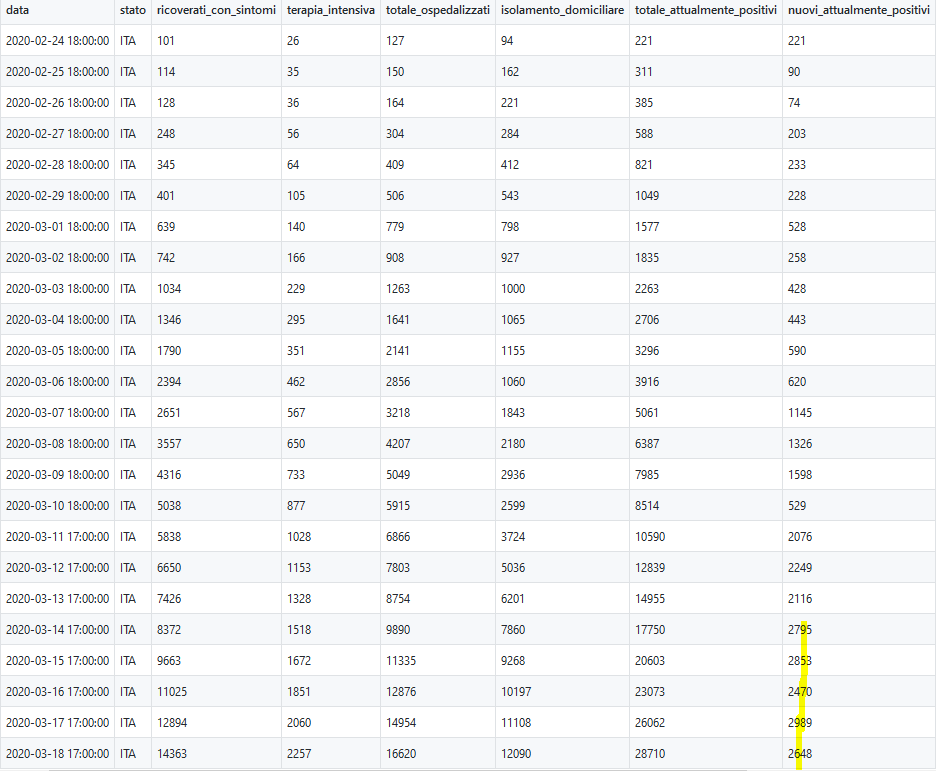Select date cell 2020-03-14 17:00:00
The width and height of the screenshot is (936, 771).
coord(57,630)
